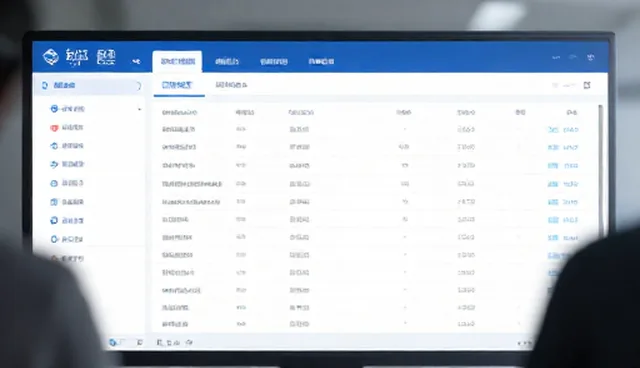Screen dimensions: 640x368
Task: Open the sub-tab next to the underlined one
Action: point(231,85)
